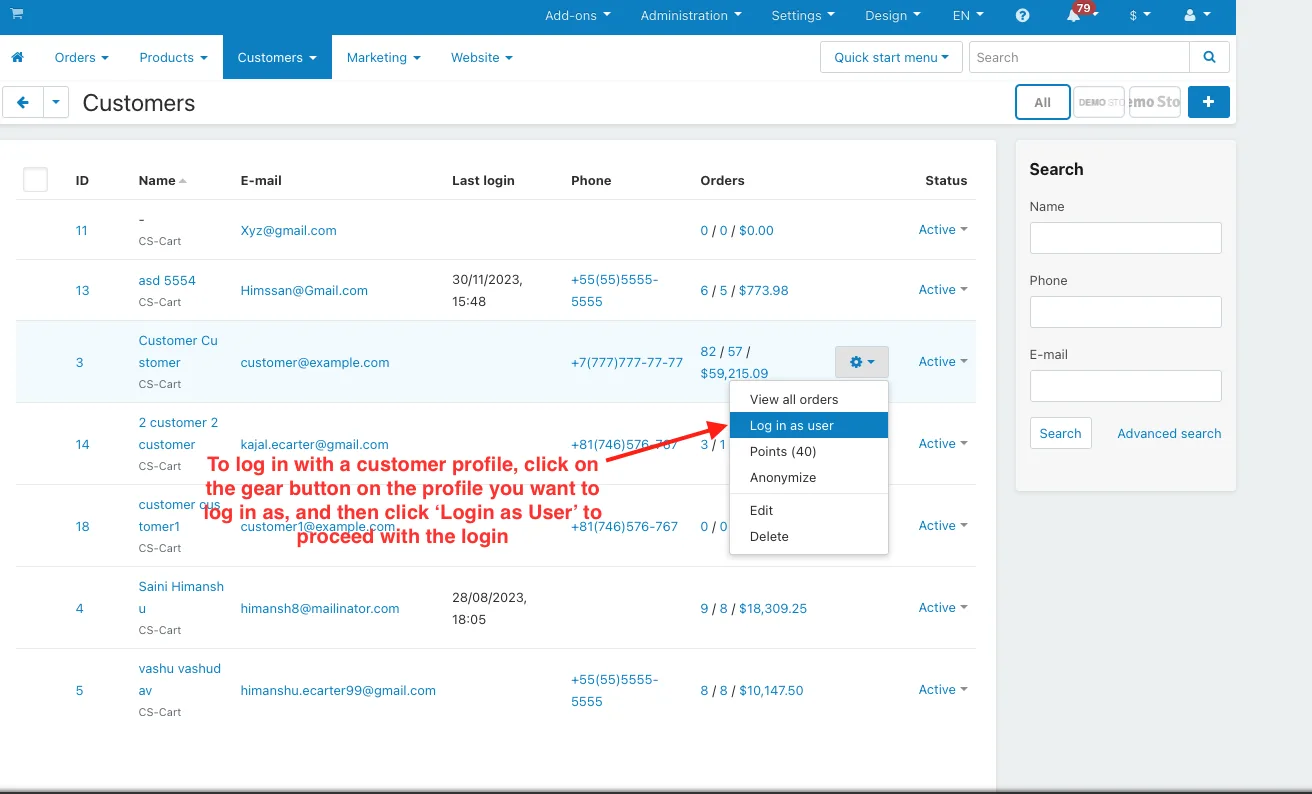Focus the Phone field in Search panel
This screenshot has width=1312, height=794.
(1126, 312)
